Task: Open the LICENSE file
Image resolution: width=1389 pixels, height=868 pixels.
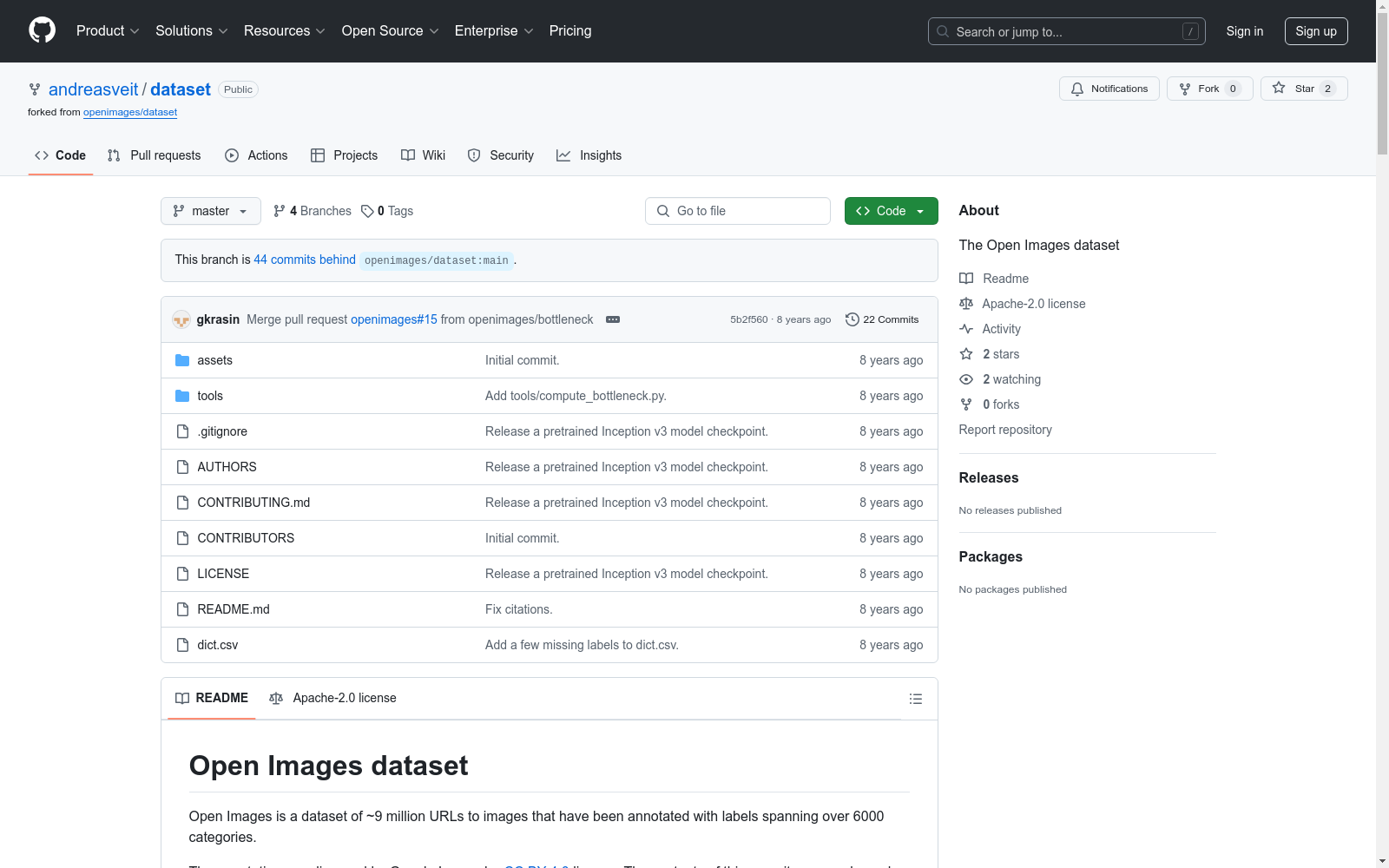Action: pos(223,574)
